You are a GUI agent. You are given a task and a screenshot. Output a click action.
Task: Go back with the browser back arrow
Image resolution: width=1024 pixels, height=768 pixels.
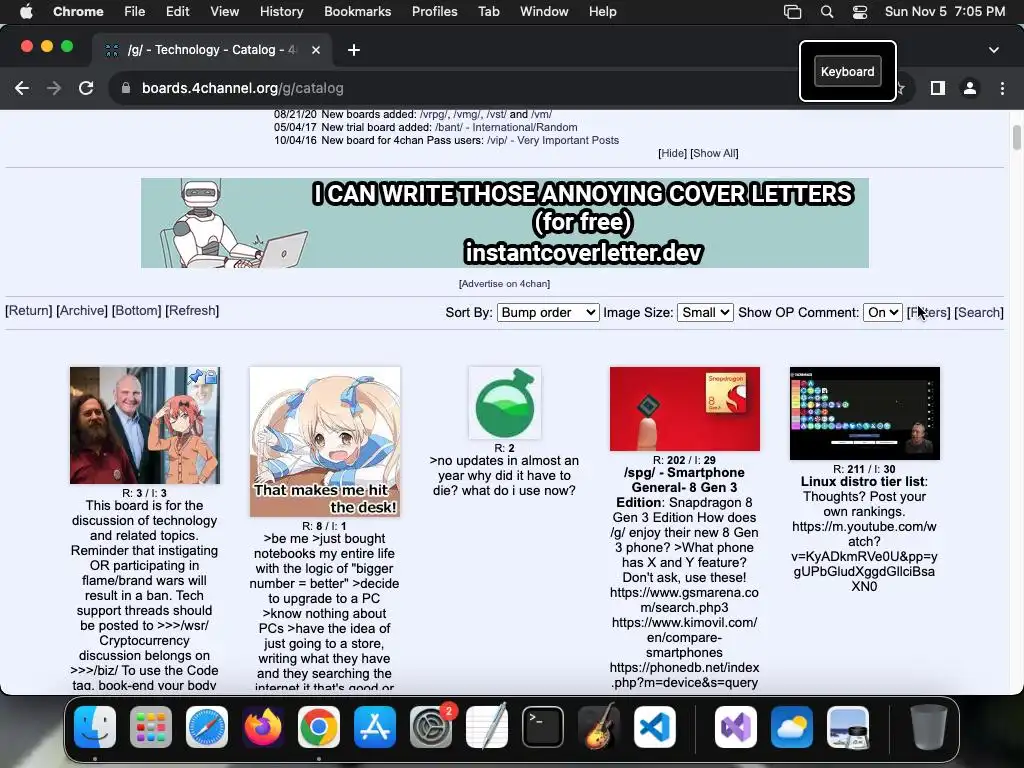(22, 88)
